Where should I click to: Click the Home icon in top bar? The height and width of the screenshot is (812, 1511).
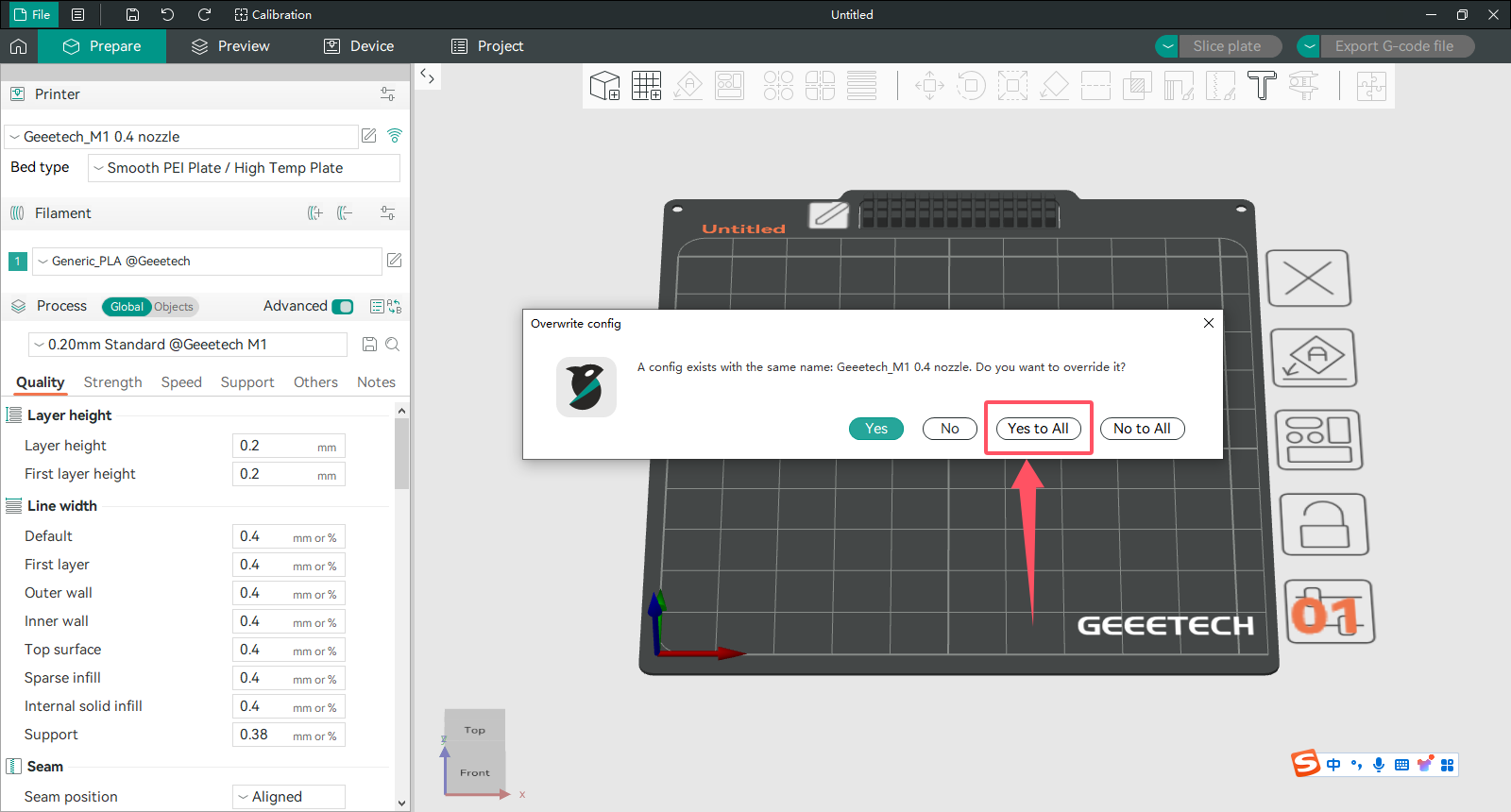pyautogui.click(x=19, y=46)
